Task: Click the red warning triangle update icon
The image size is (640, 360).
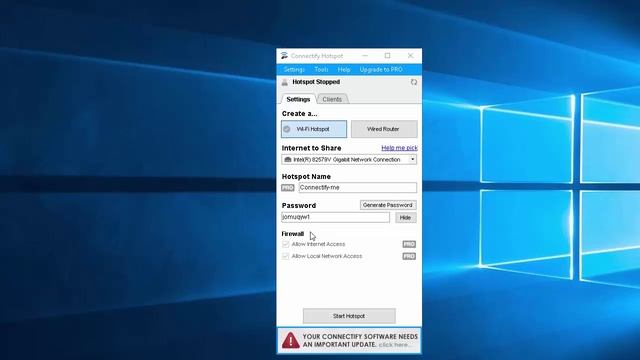Action: [x=291, y=340]
